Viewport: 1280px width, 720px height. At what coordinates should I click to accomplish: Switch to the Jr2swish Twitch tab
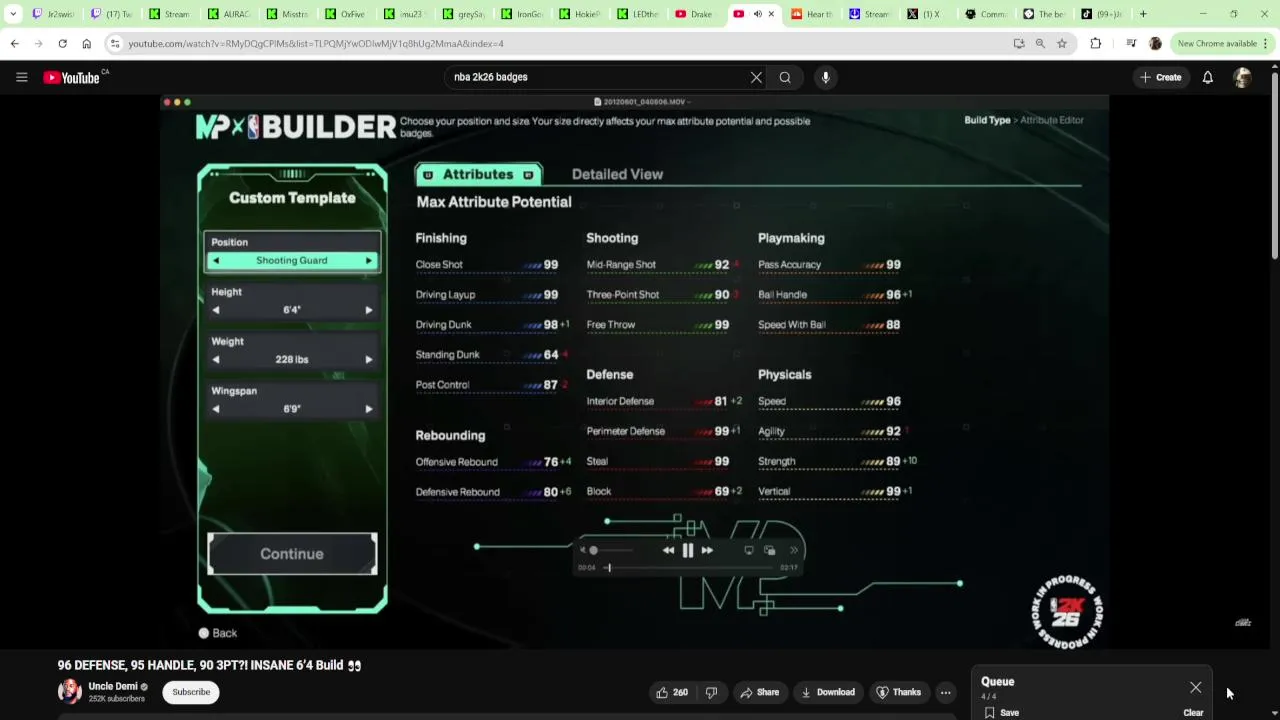coord(52,14)
